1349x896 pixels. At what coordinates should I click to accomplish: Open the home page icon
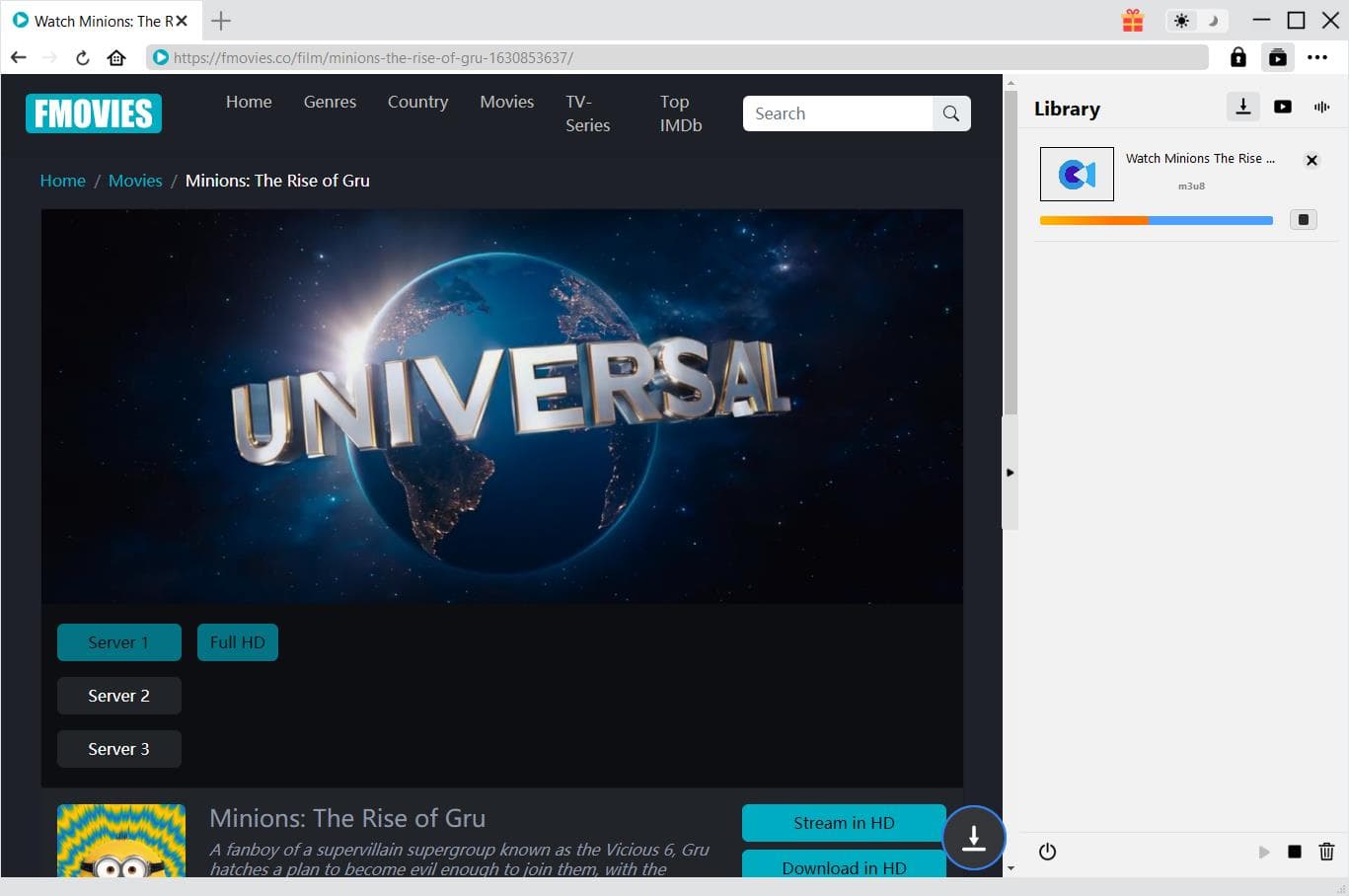tap(116, 57)
